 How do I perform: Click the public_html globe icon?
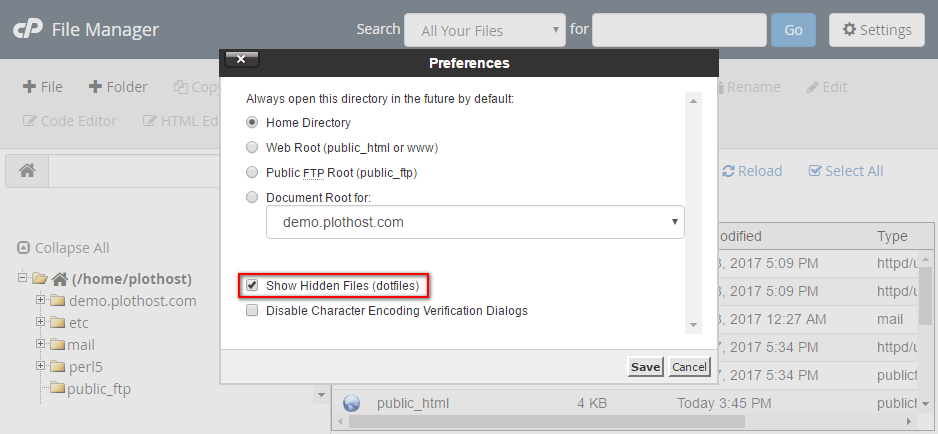351,403
